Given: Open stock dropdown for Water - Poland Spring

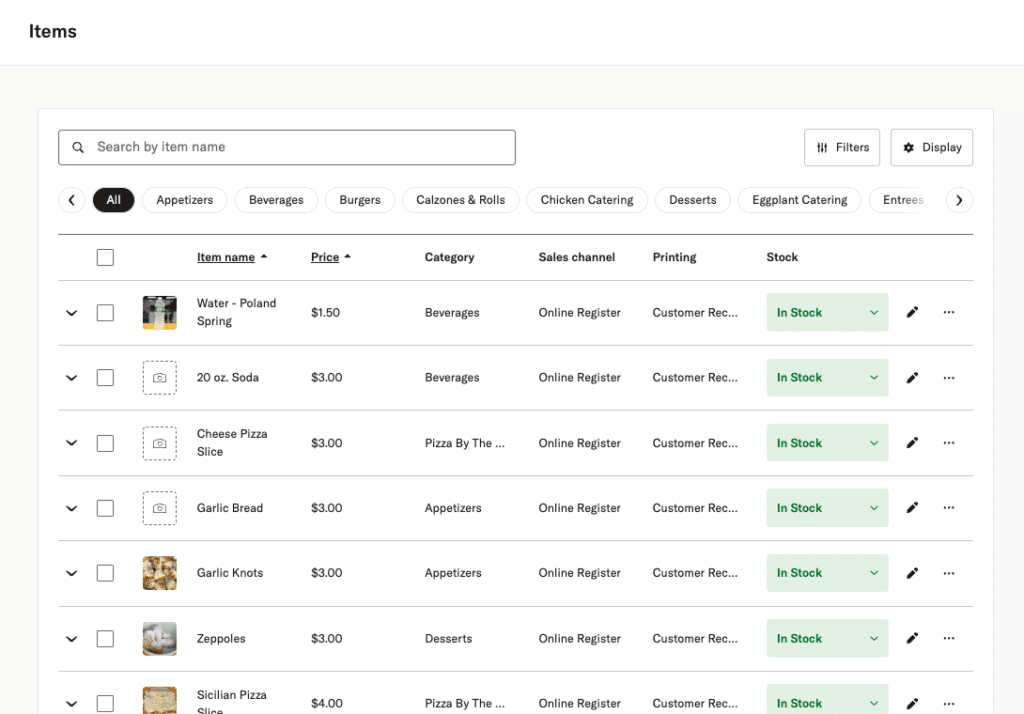Looking at the screenshot, I should tap(827, 312).
